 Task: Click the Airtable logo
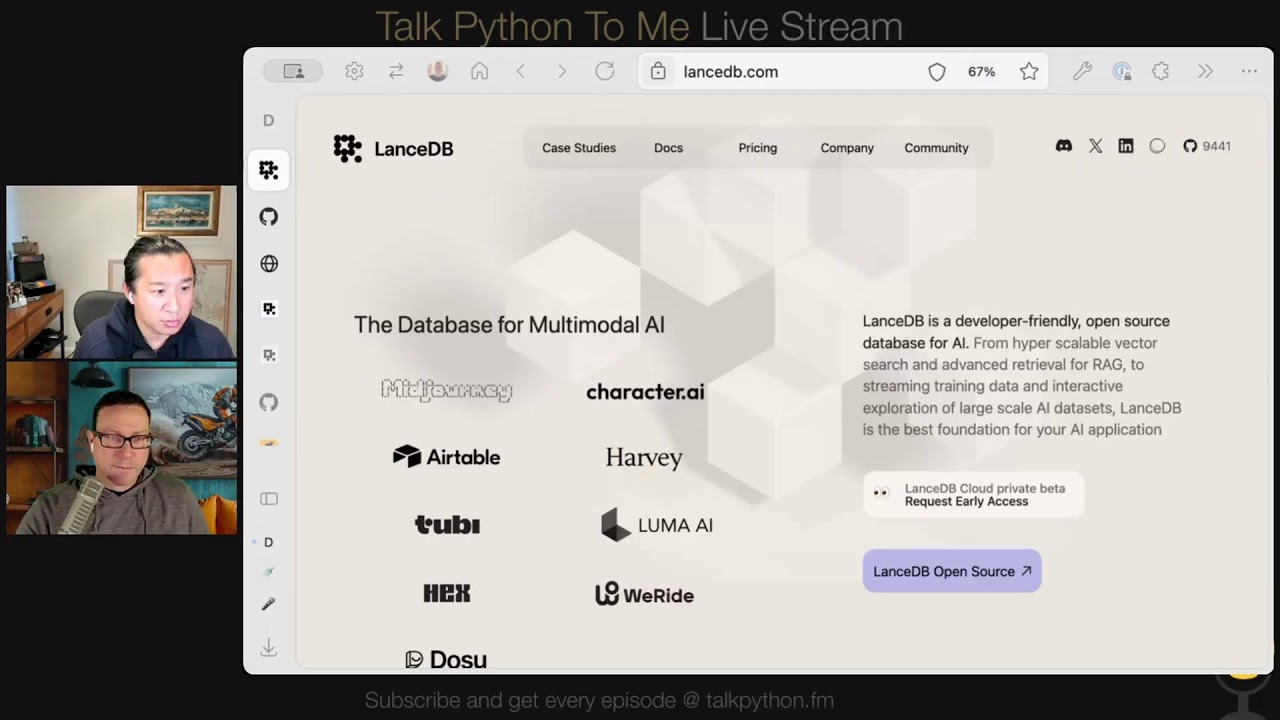[x=446, y=457]
